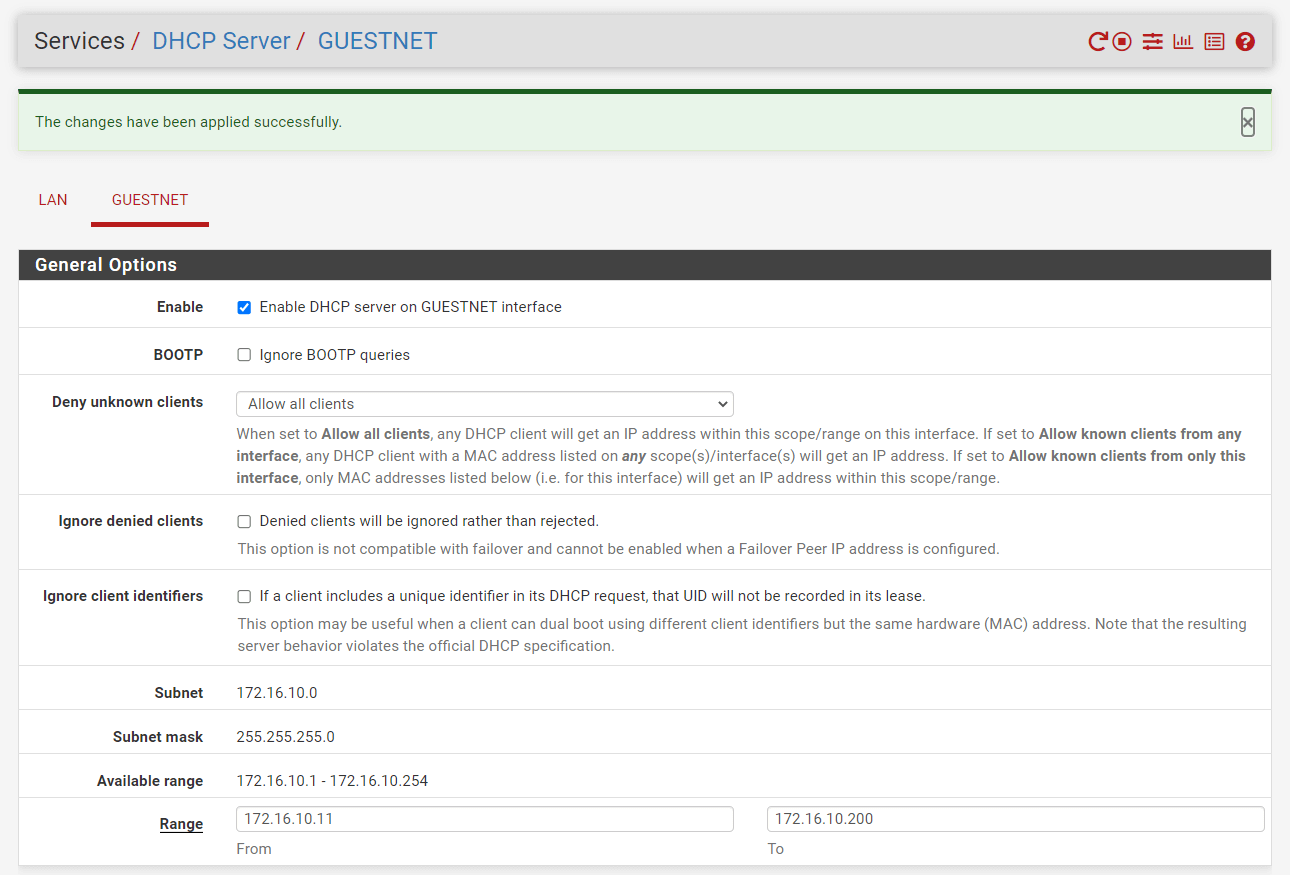Open related status chart icon
The image size is (1290, 875).
pos(1183,41)
